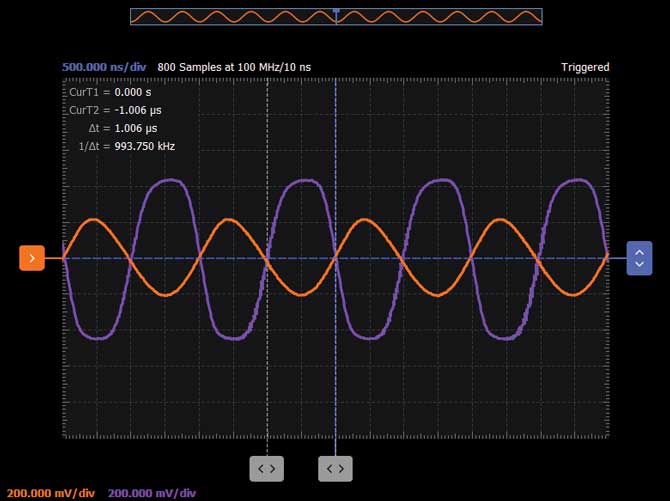Click the 1/Δt 993.750 kHz frequency readout

(127, 146)
